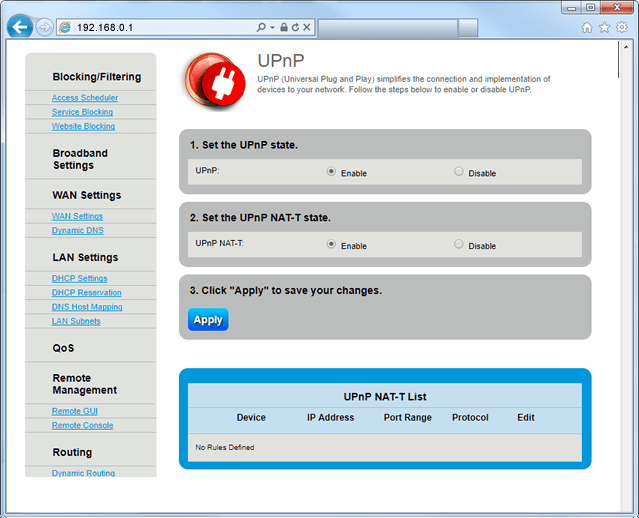Select Disable for the UPnP state
639x518 pixels.
pyautogui.click(x=459, y=172)
